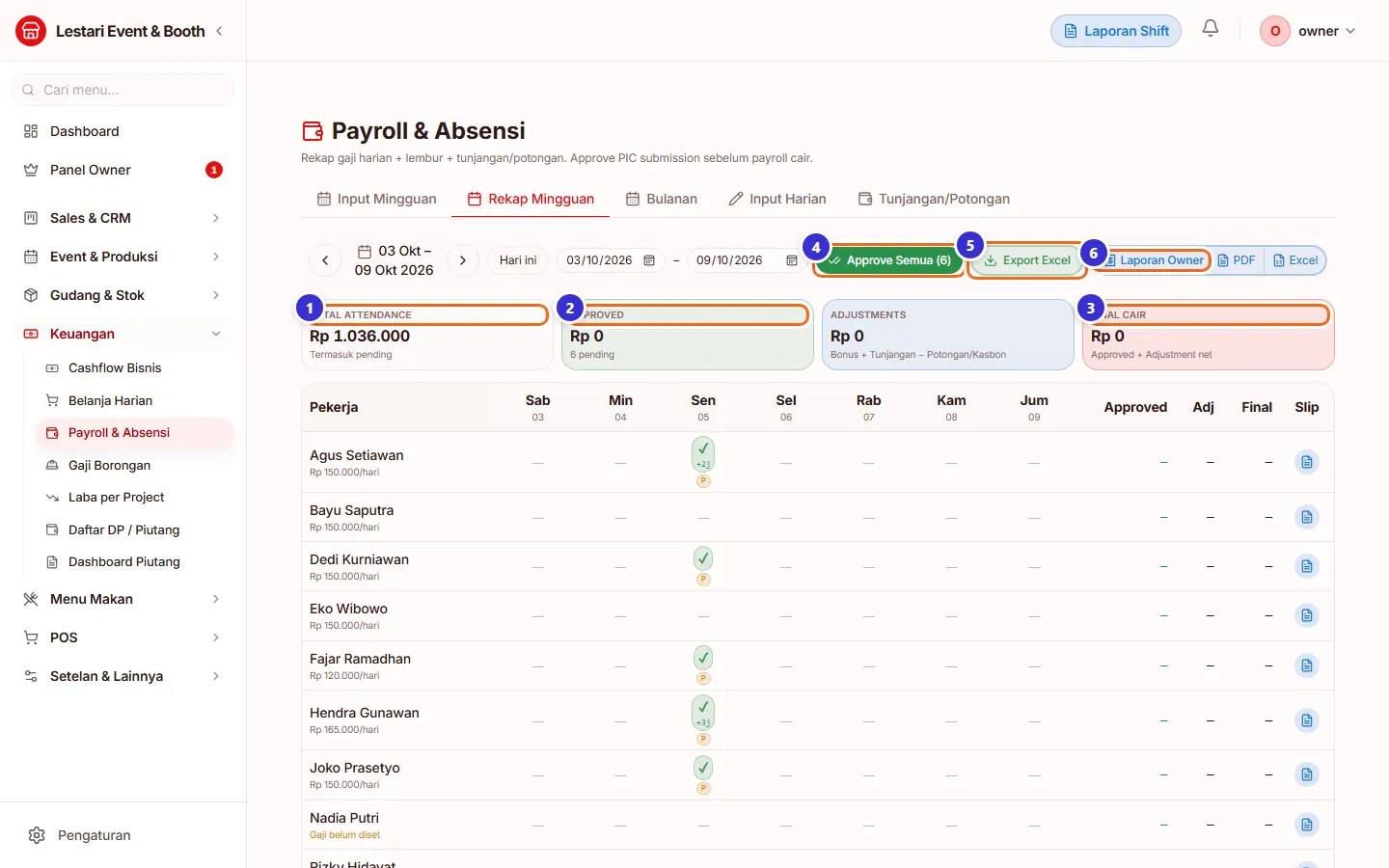
Task: Expand the Event & Produksi menu
Action: [x=123, y=257]
